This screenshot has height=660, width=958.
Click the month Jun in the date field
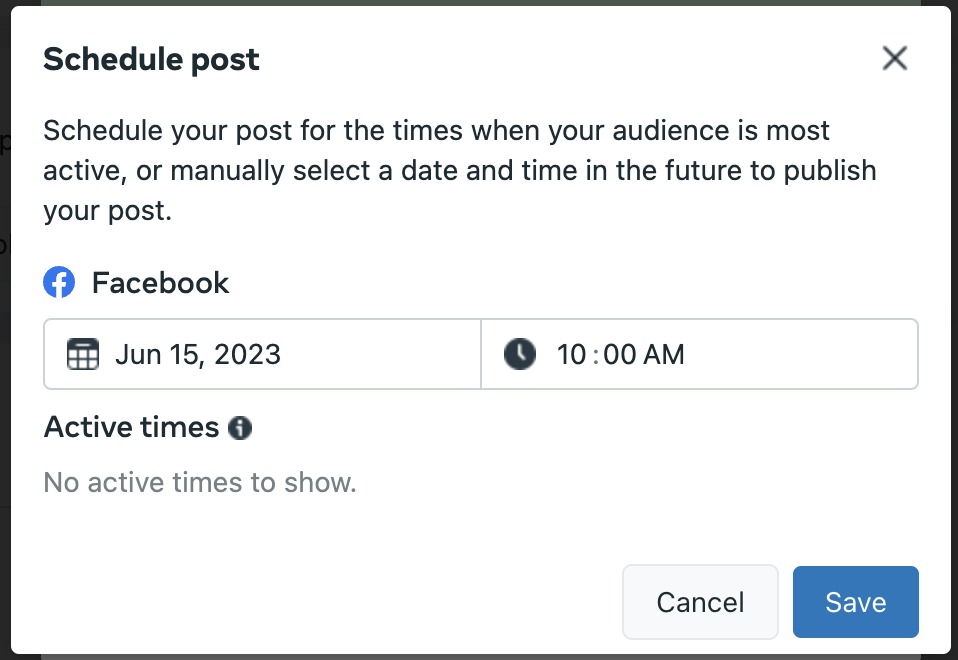[x=136, y=354]
